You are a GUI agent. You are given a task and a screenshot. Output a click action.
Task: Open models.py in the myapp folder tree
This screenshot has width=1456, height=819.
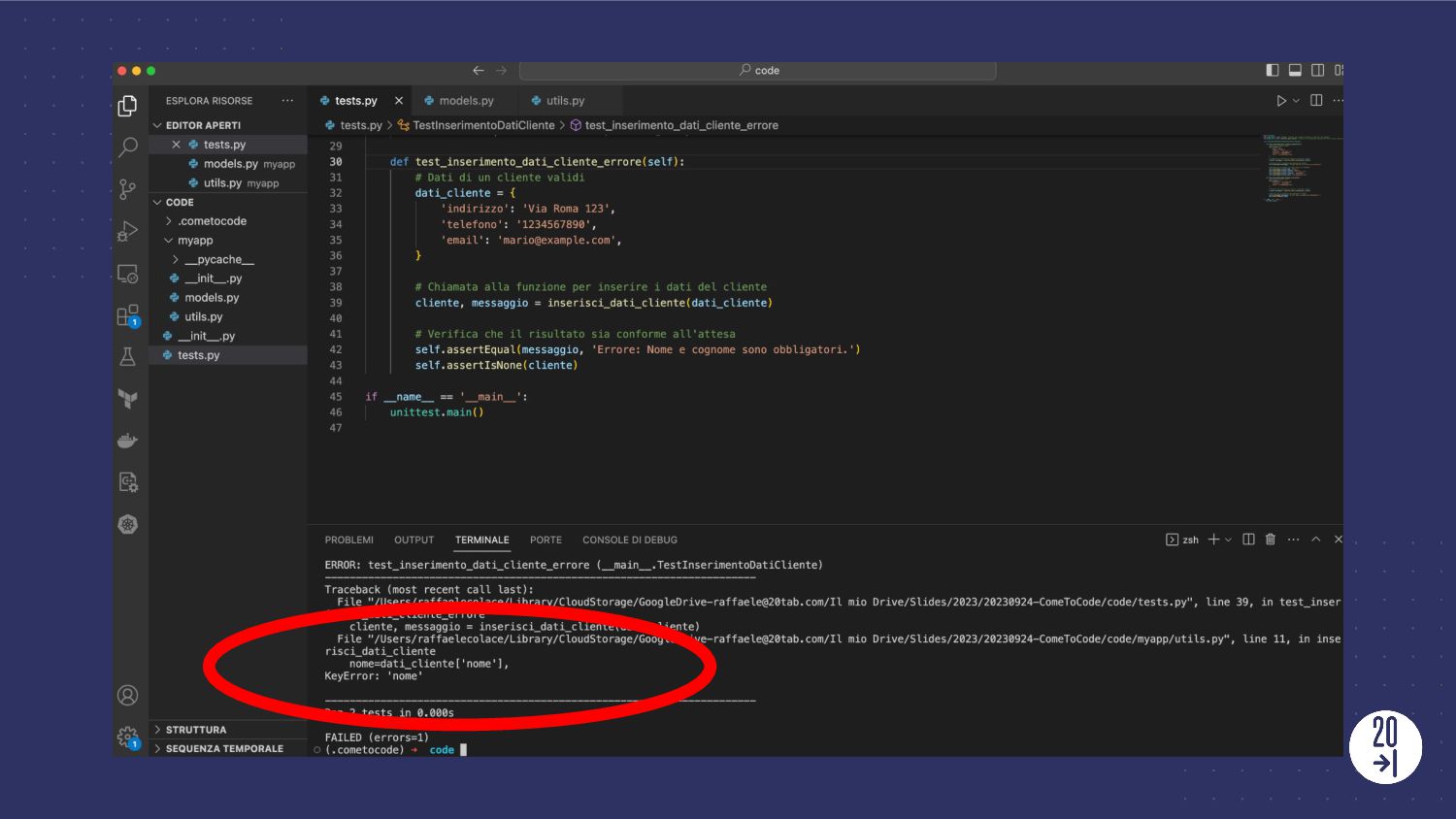(212, 298)
